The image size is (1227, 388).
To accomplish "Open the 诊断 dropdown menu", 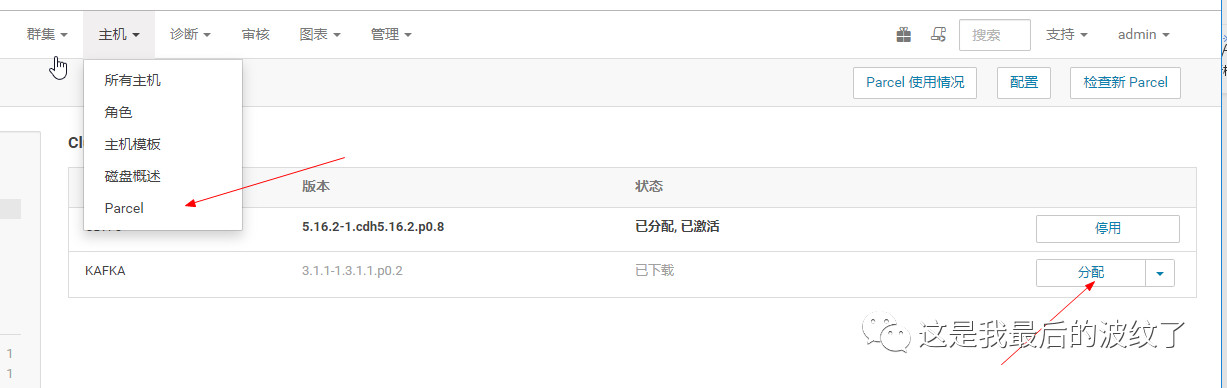I will [190, 34].
